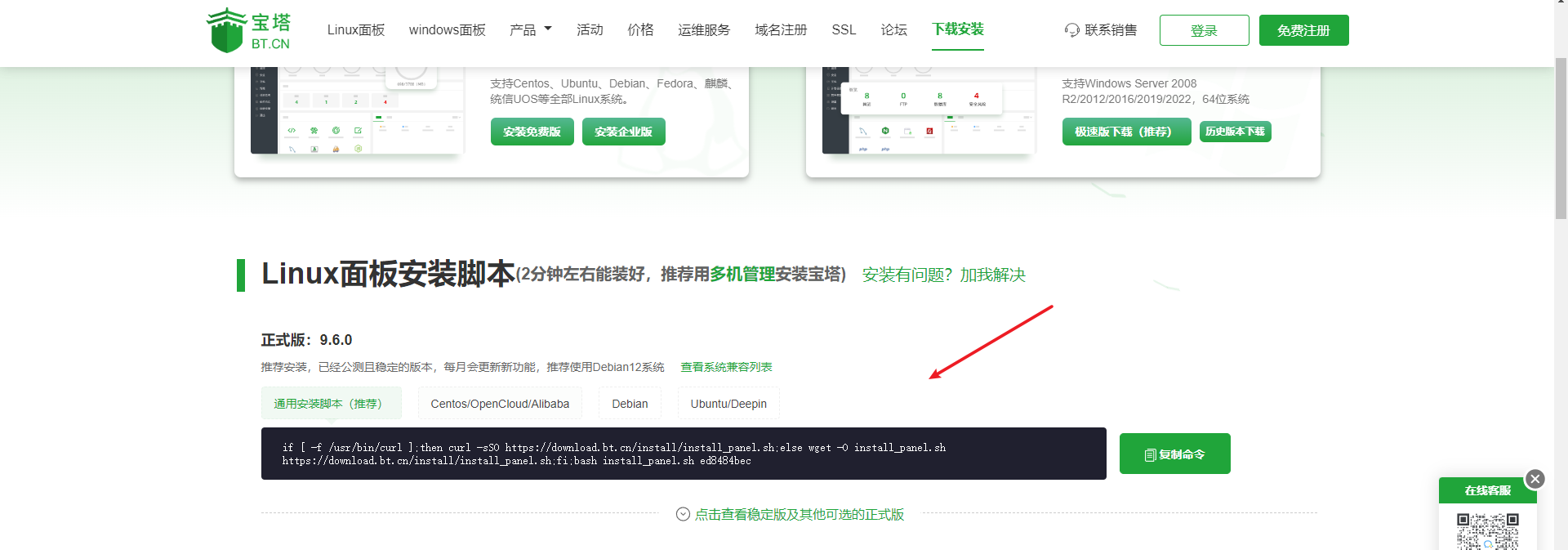The image size is (1568, 550).
Task: Click the 免费注册 button
Action: pyautogui.click(x=1304, y=30)
